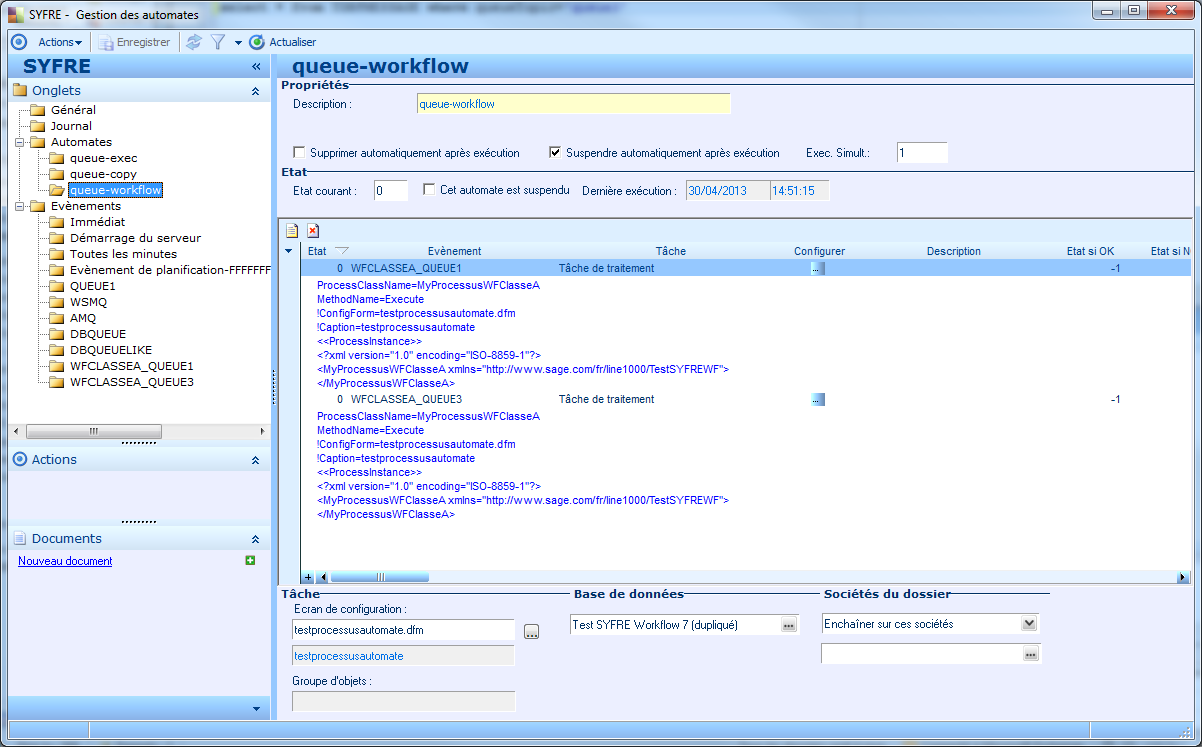The width and height of the screenshot is (1202, 747).
Task: Select AMQ event
Action: pos(83,318)
